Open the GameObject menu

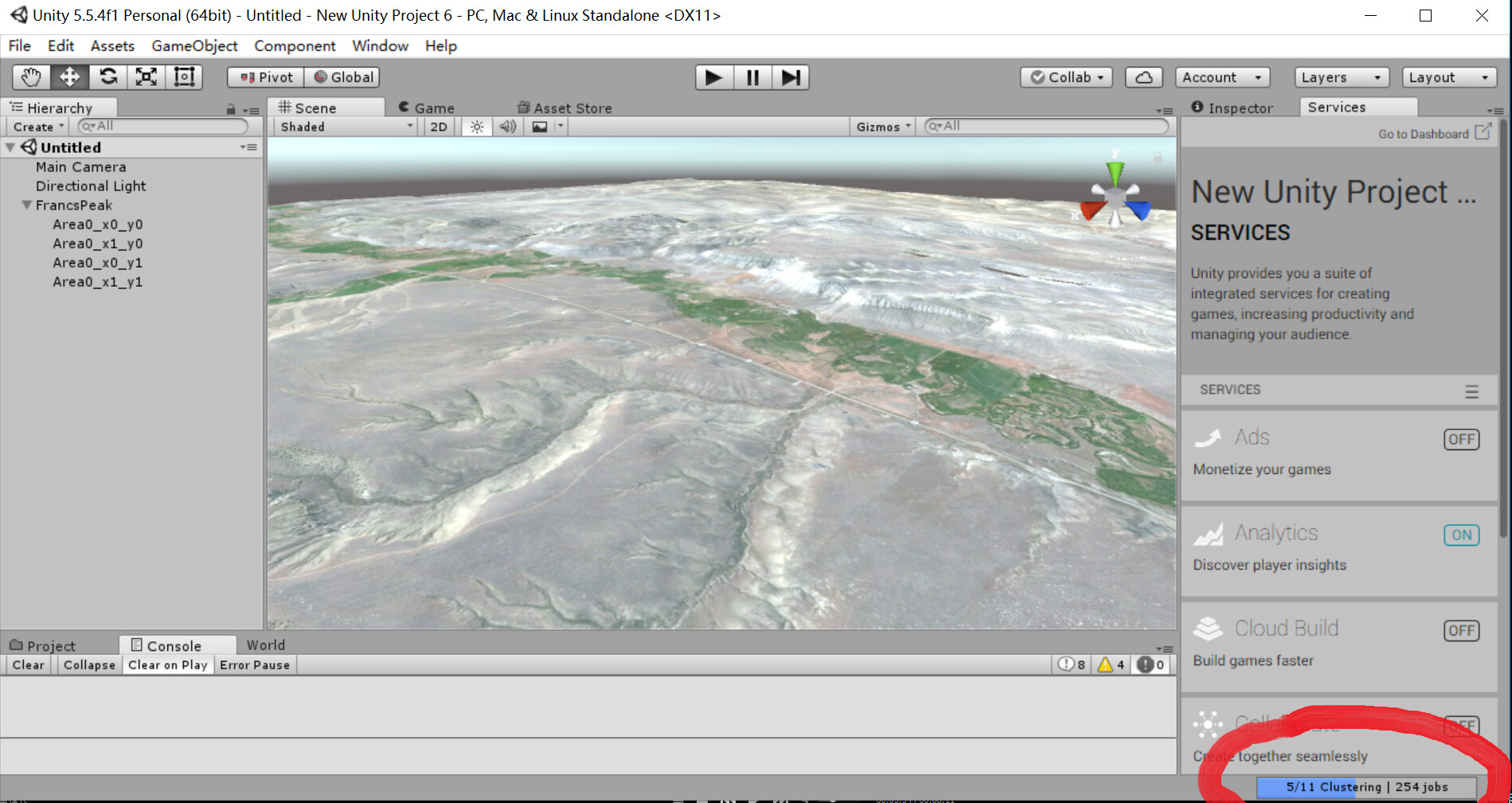point(193,45)
